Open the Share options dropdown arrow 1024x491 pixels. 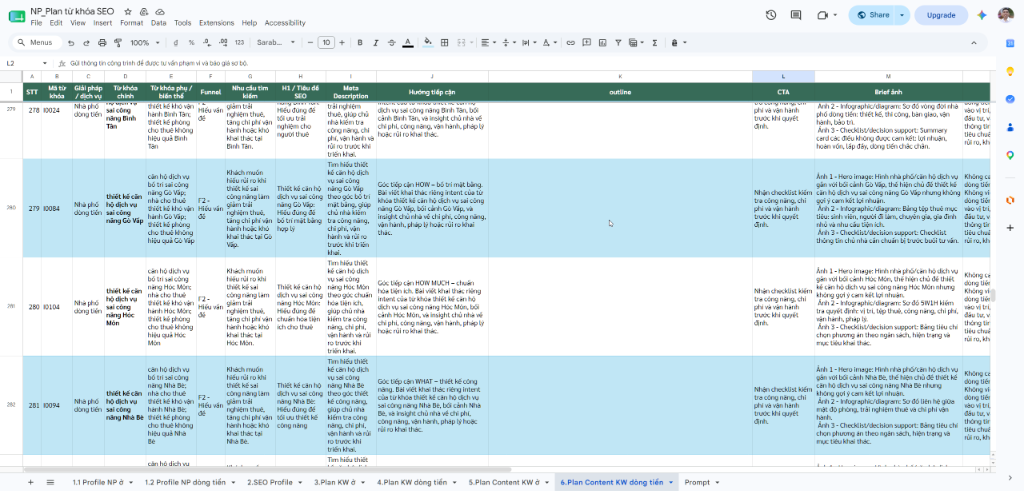[x=902, y=15]
